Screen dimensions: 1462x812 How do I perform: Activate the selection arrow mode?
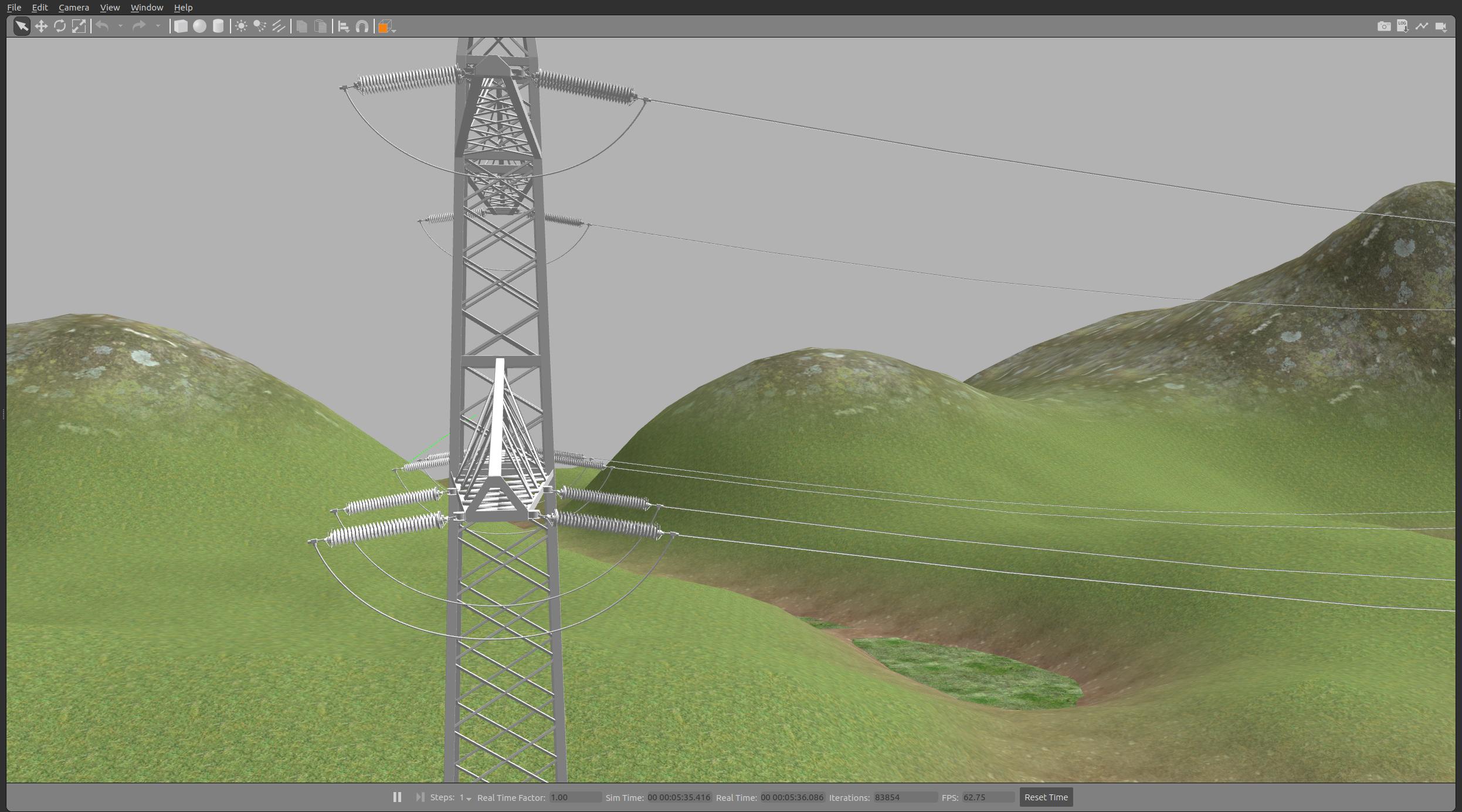point(22,26)
